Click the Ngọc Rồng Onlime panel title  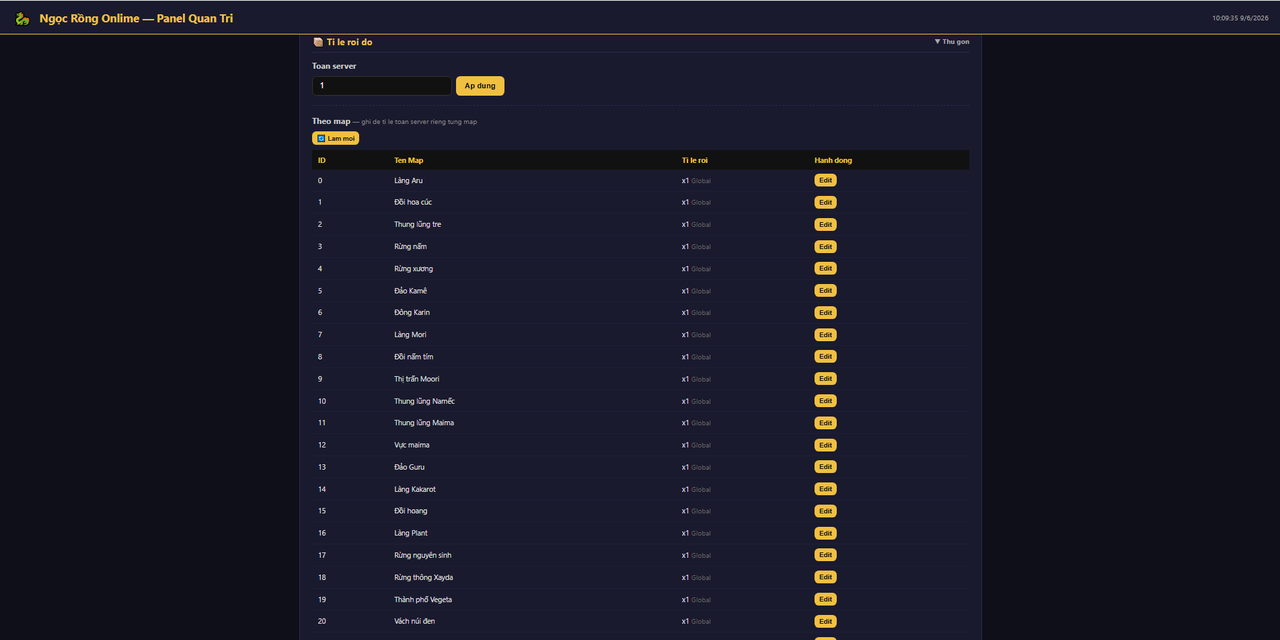(136, 18)
